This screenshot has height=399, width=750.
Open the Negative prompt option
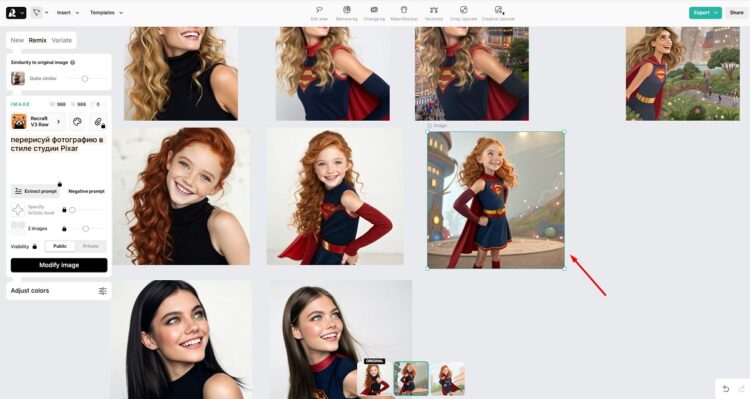(x=86, y=191)
